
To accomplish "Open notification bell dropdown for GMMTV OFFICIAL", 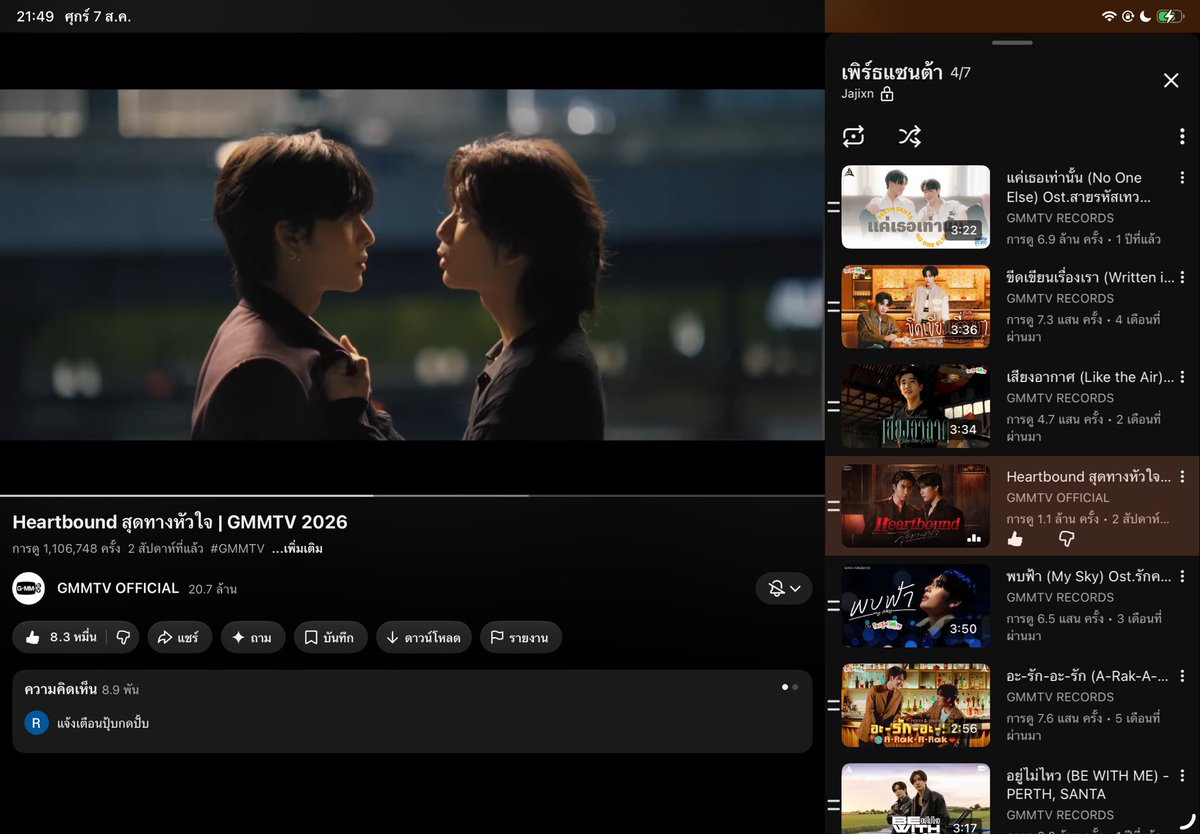I will pyautogui.click(x=784, y=588).
